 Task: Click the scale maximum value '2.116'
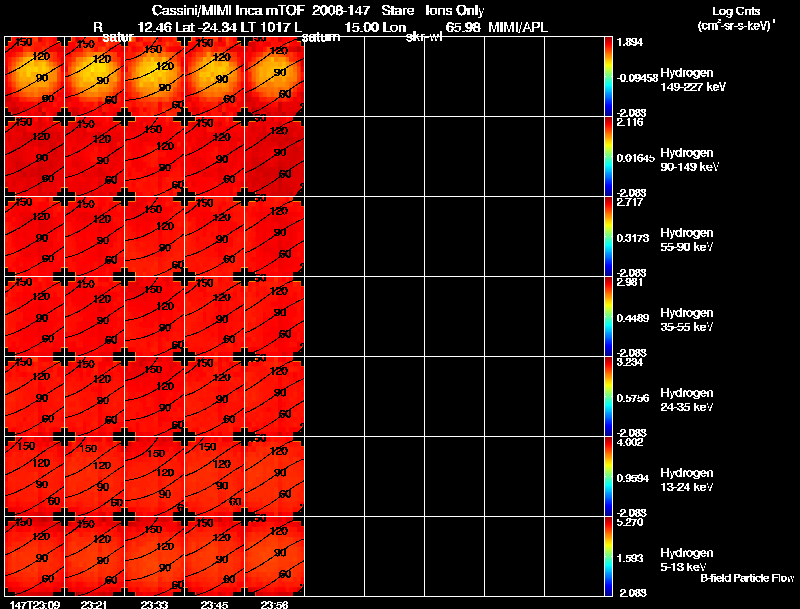tap(630, 122)
